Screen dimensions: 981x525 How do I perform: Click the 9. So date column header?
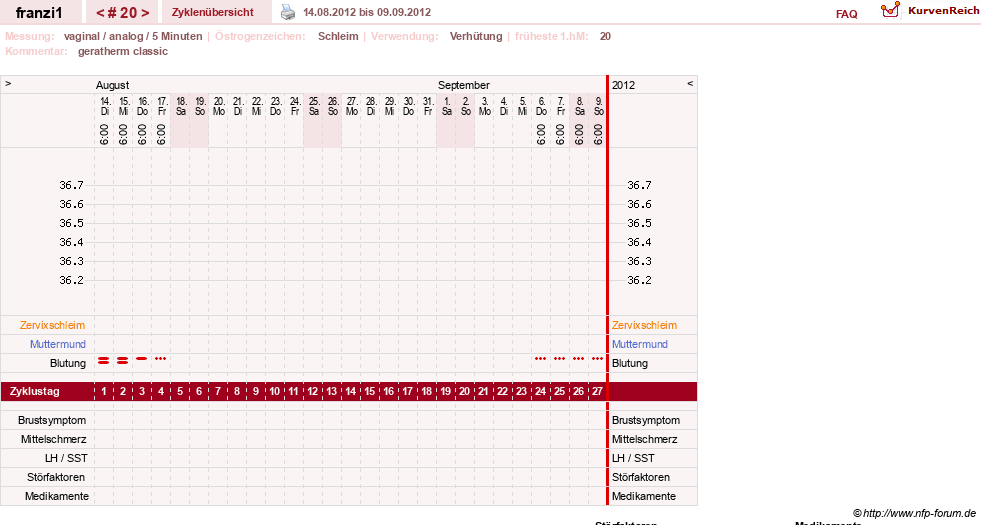pos(599,106)
